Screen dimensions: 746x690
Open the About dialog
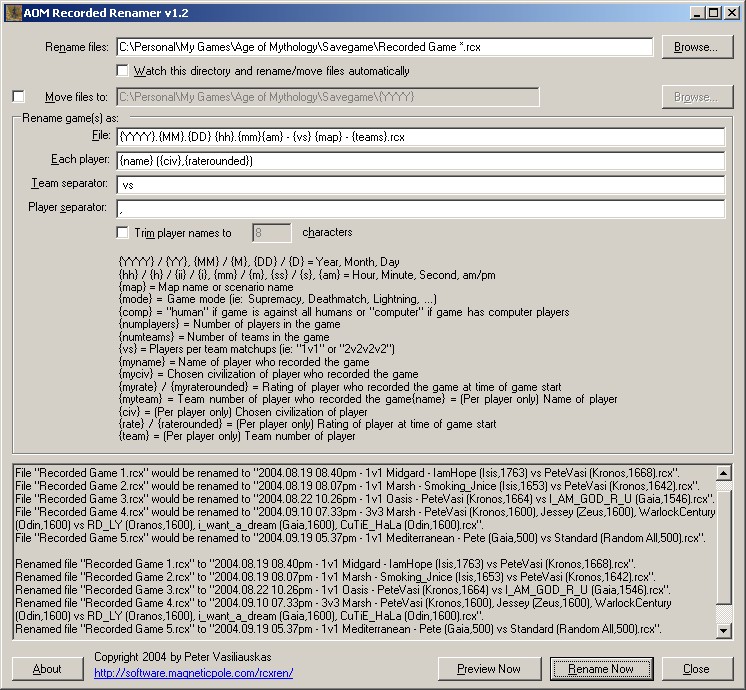click(47, 669)
